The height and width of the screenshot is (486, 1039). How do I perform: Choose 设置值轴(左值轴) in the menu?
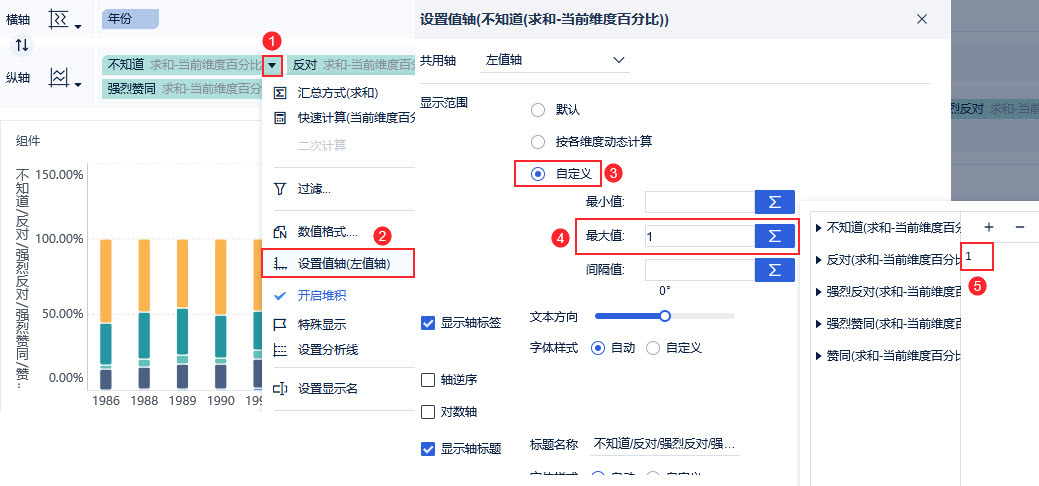point(338,264)
